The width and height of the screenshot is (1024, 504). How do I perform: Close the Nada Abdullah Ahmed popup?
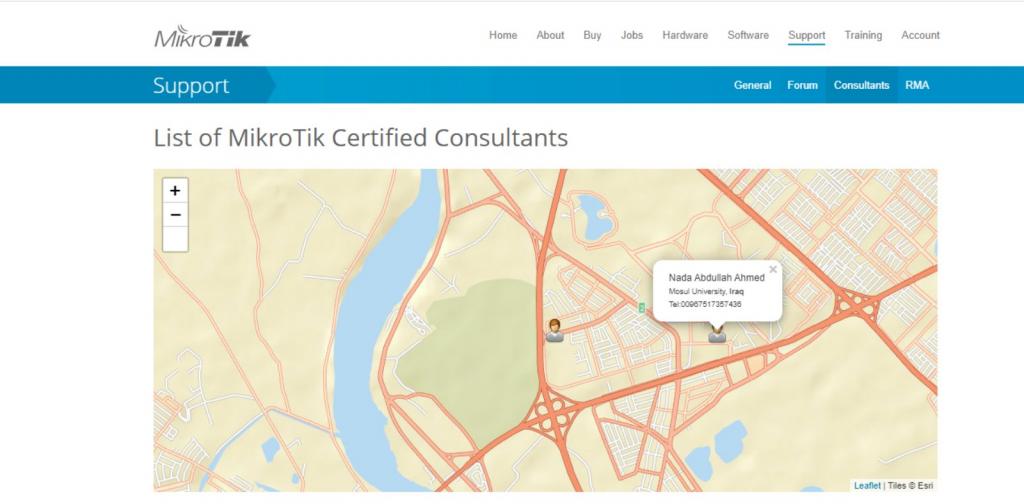coord(772,269)
